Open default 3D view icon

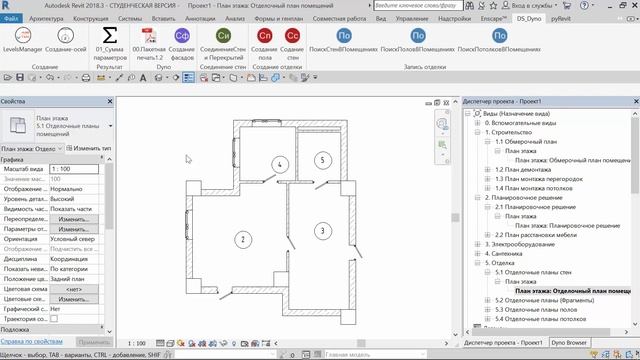[x=158, y=77]
